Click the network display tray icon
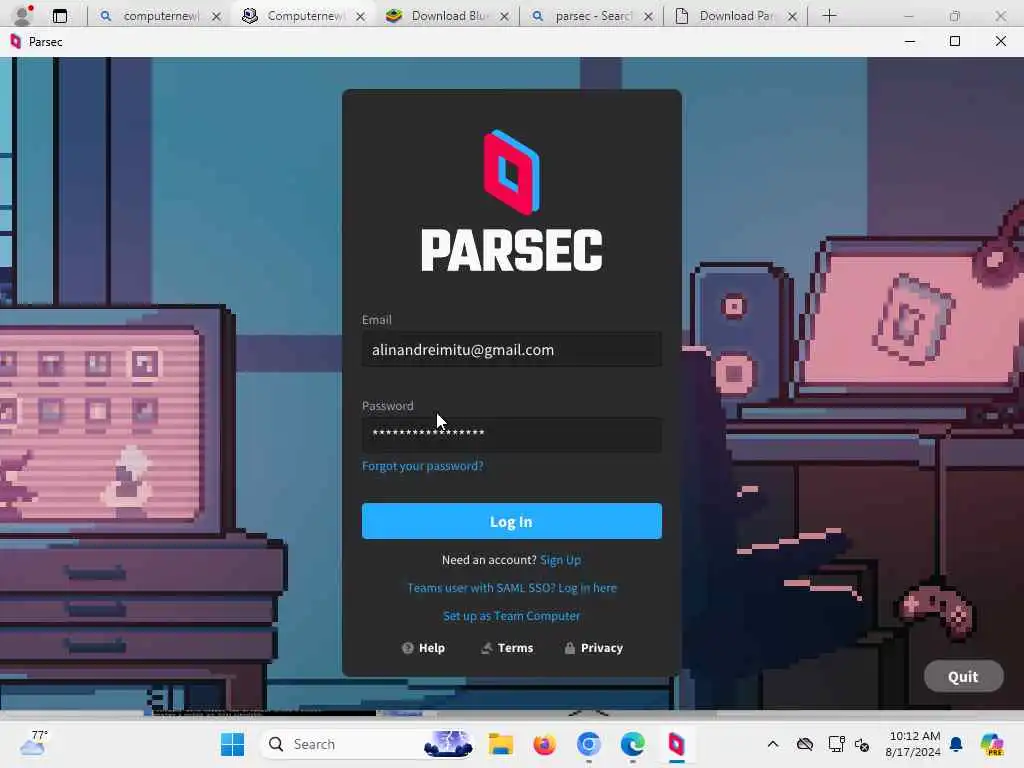The width and height of the screenshot is (1024, 768). pyautogui.click(x=836, y=744)
